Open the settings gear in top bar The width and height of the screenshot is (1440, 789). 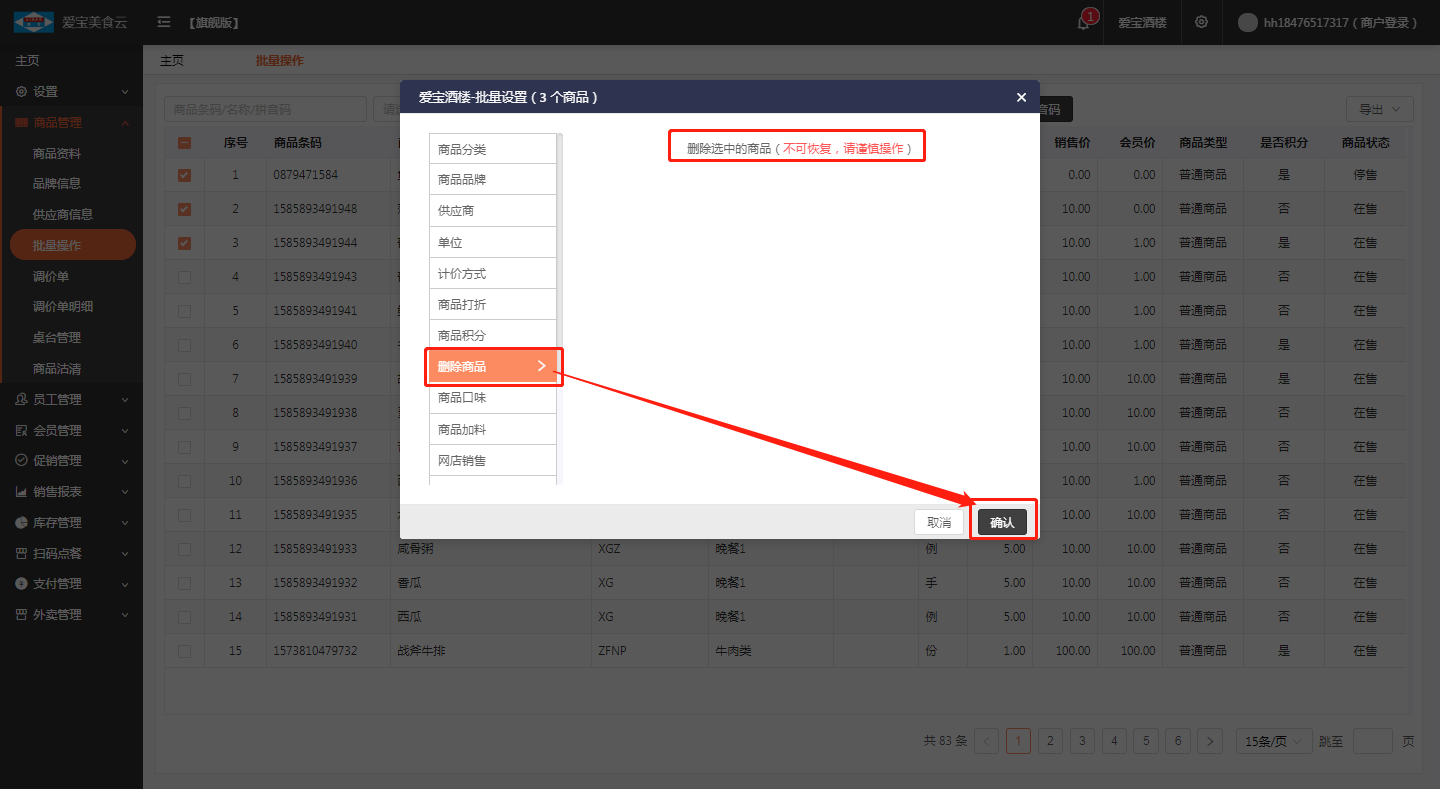[x=1201, y=22]
